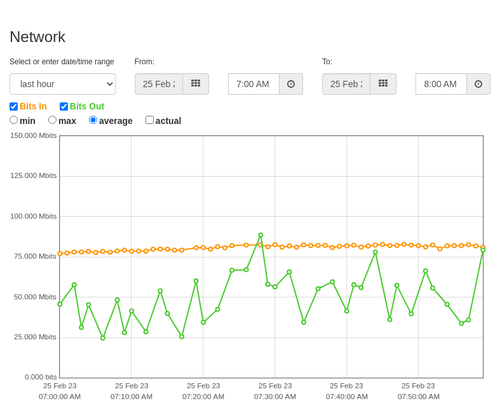Viewport: 500px width, 403px height.
Task: Click the '07:20:00 AM' time axis label
Action: point(203,397)
